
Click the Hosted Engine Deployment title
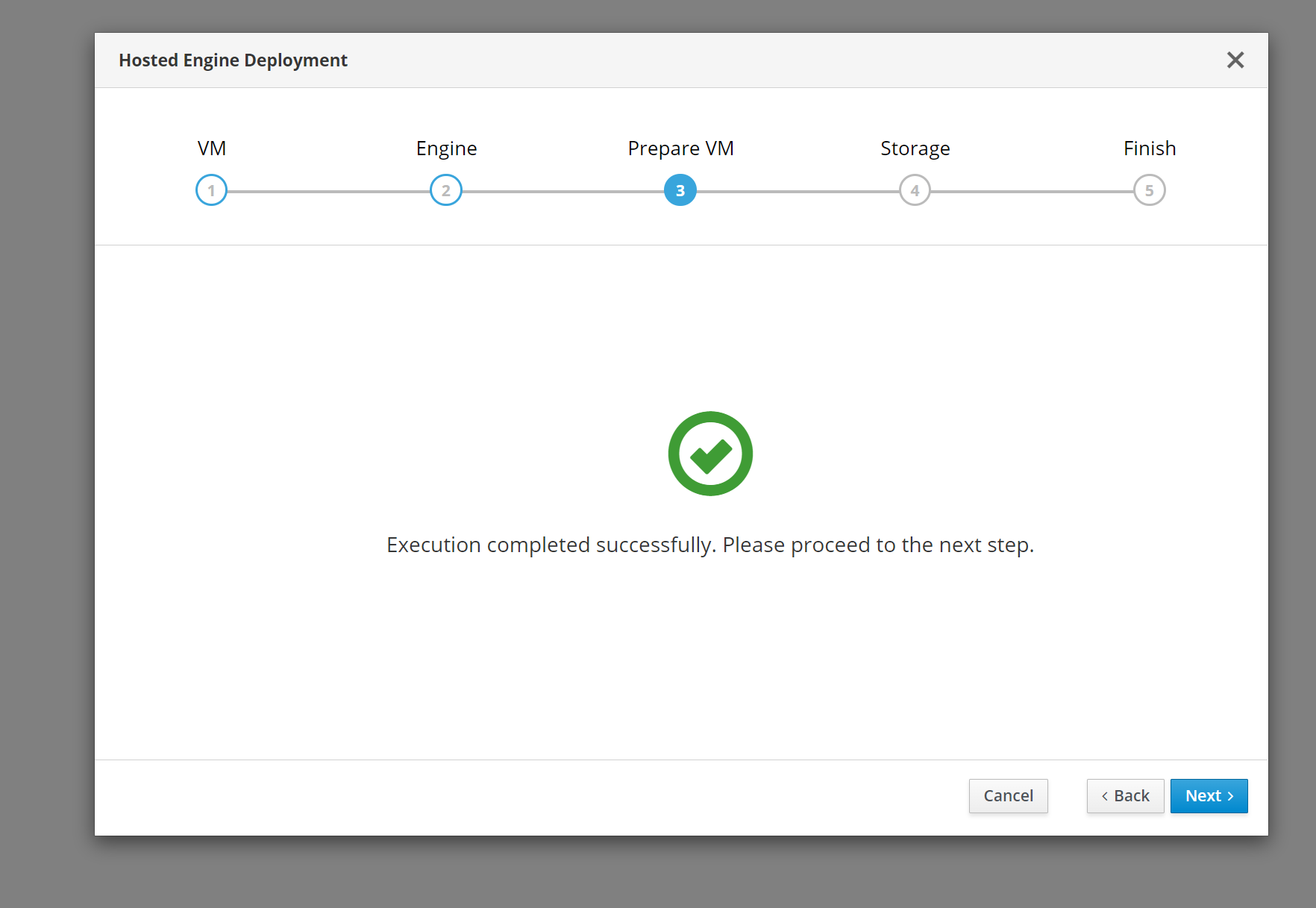[233, 60]
